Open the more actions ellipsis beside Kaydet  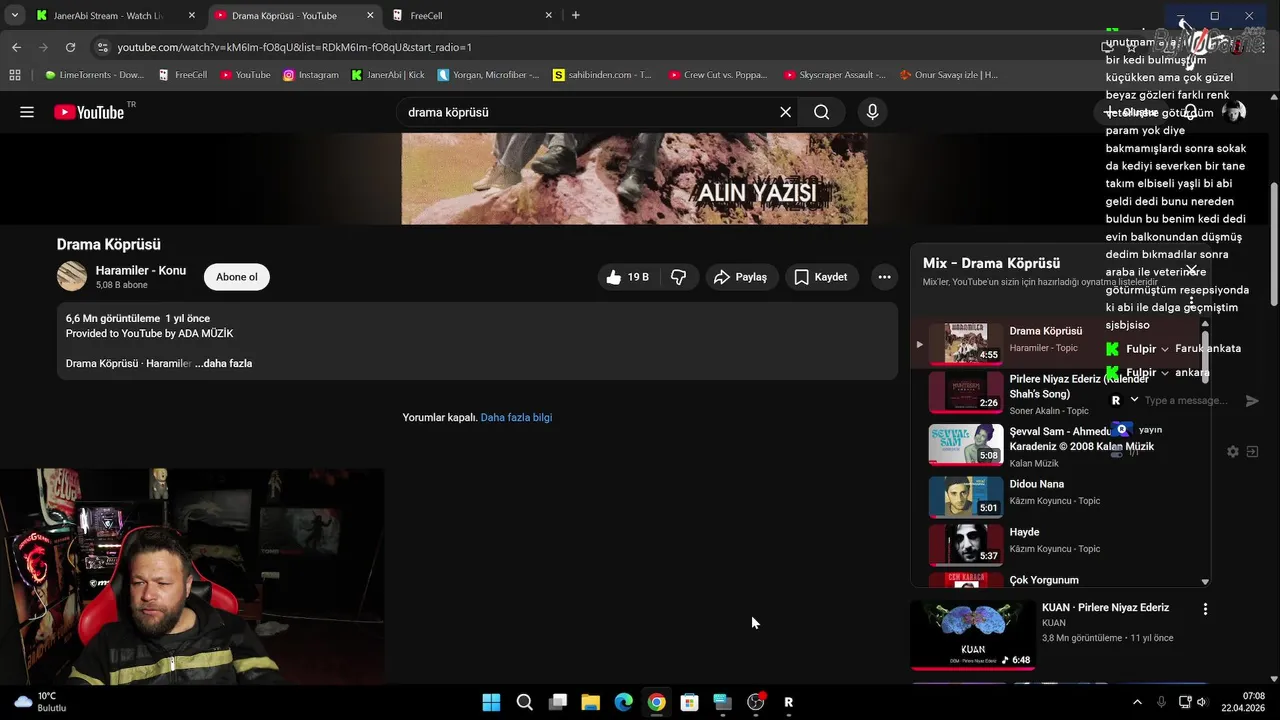pos(884,277)
